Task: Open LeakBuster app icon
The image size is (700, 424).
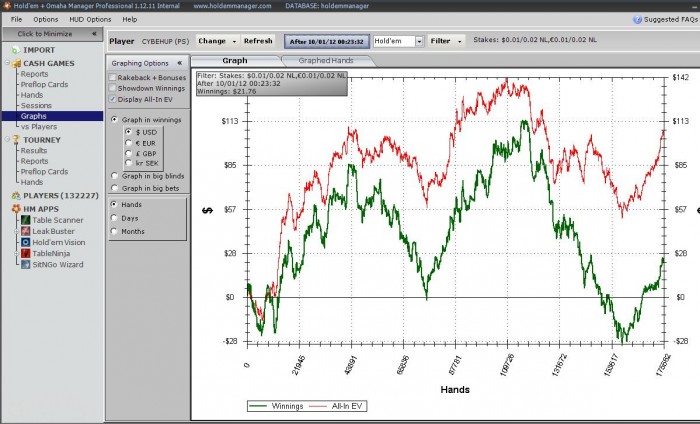Action: coord(25,231)
